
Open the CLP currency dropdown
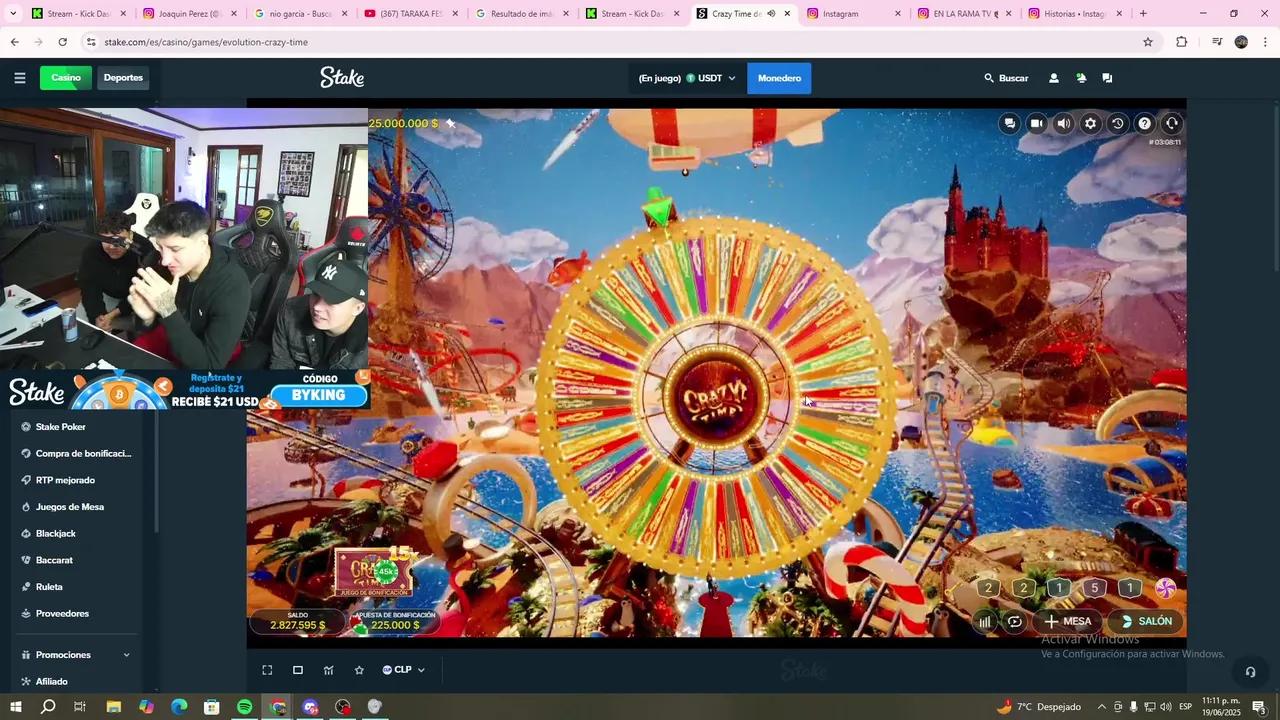click(x=403, y=670)
